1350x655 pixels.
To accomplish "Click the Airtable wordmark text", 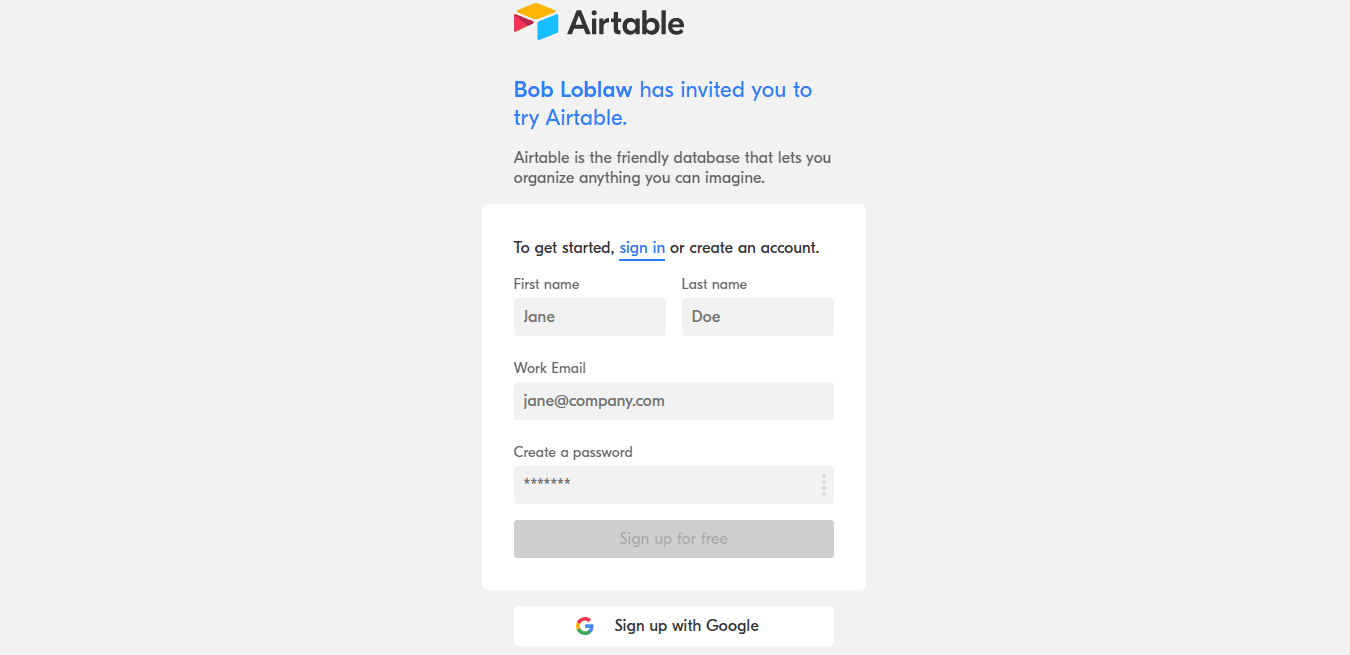I will click(625, 22).
